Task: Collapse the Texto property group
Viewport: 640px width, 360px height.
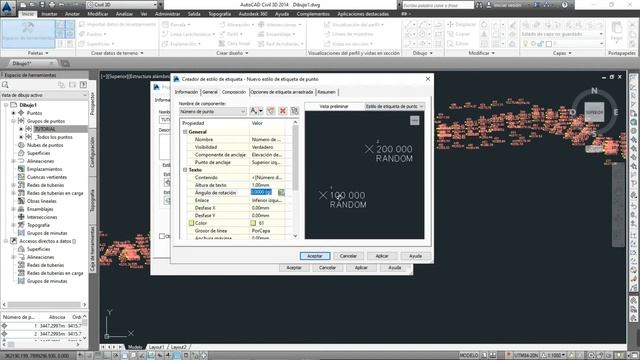Action: (185, 170)
